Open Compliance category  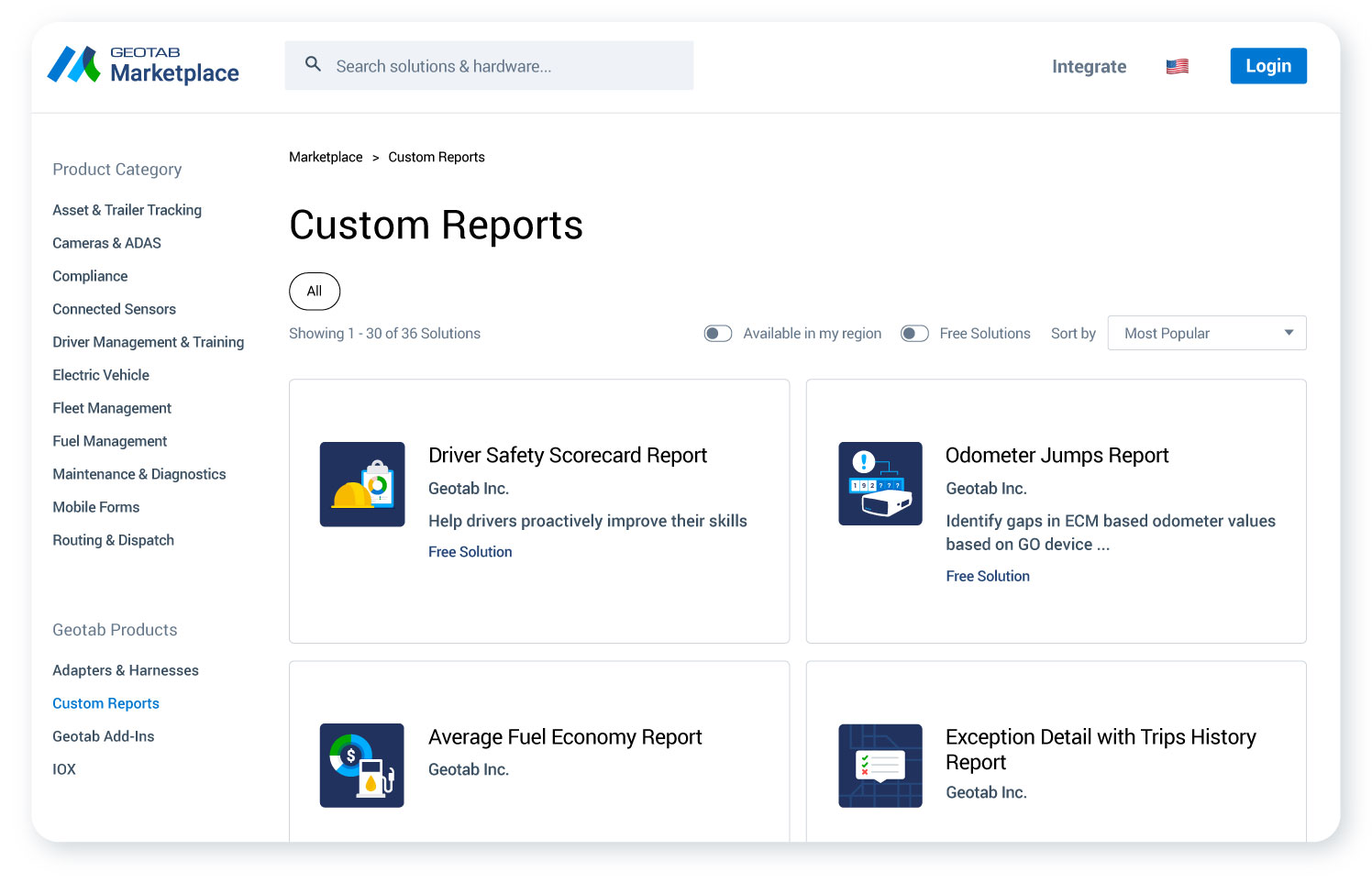90,276
